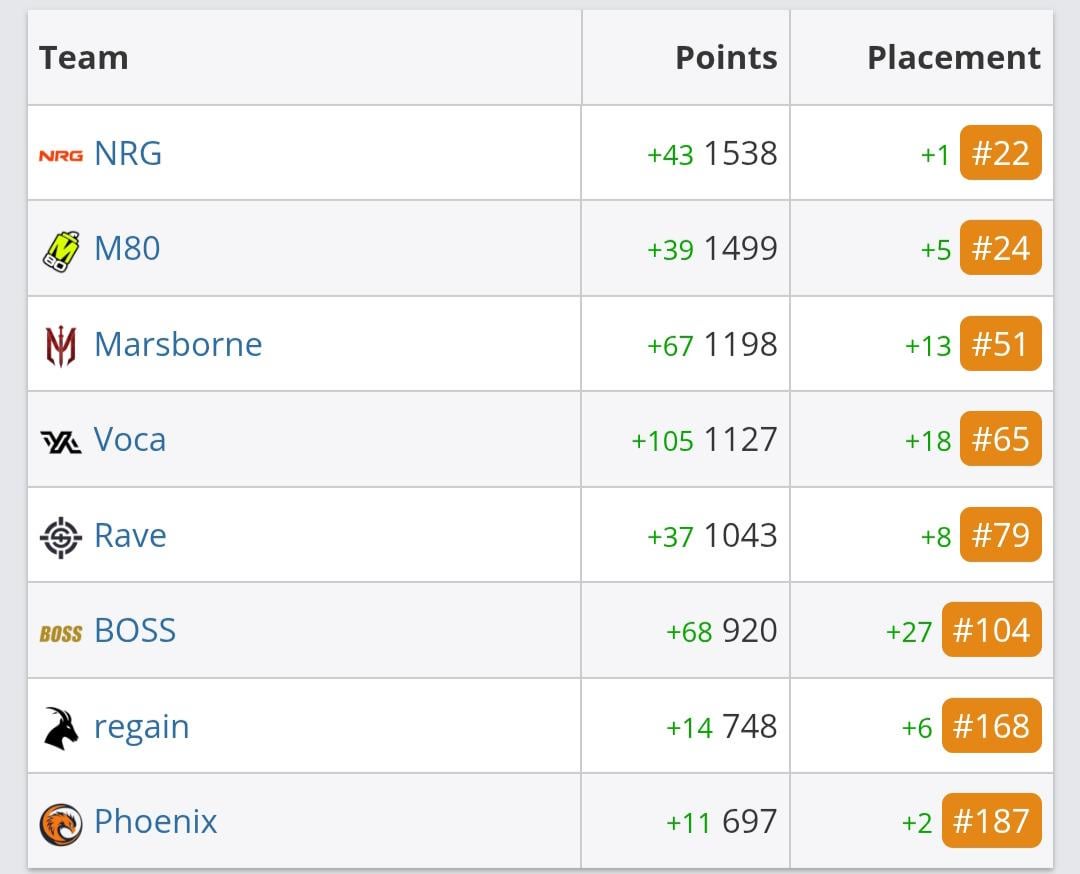The width and height of the screenshot is (1080, 874).
Task: Click the Marsborne trident logo icon
Action: coord(60,346)
